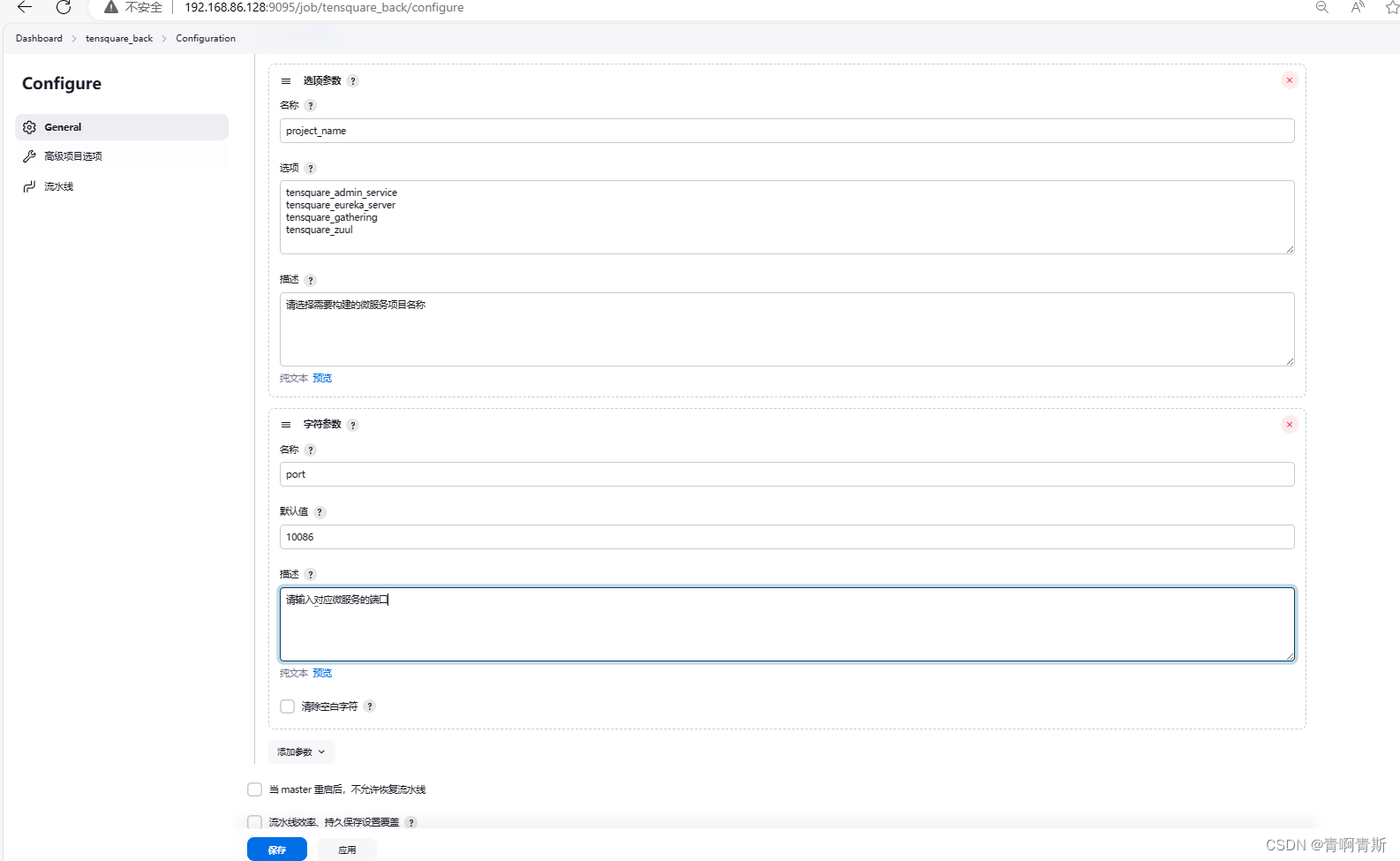
Task: Click the choices textarea with tensquare services
Action: point(787,217)
